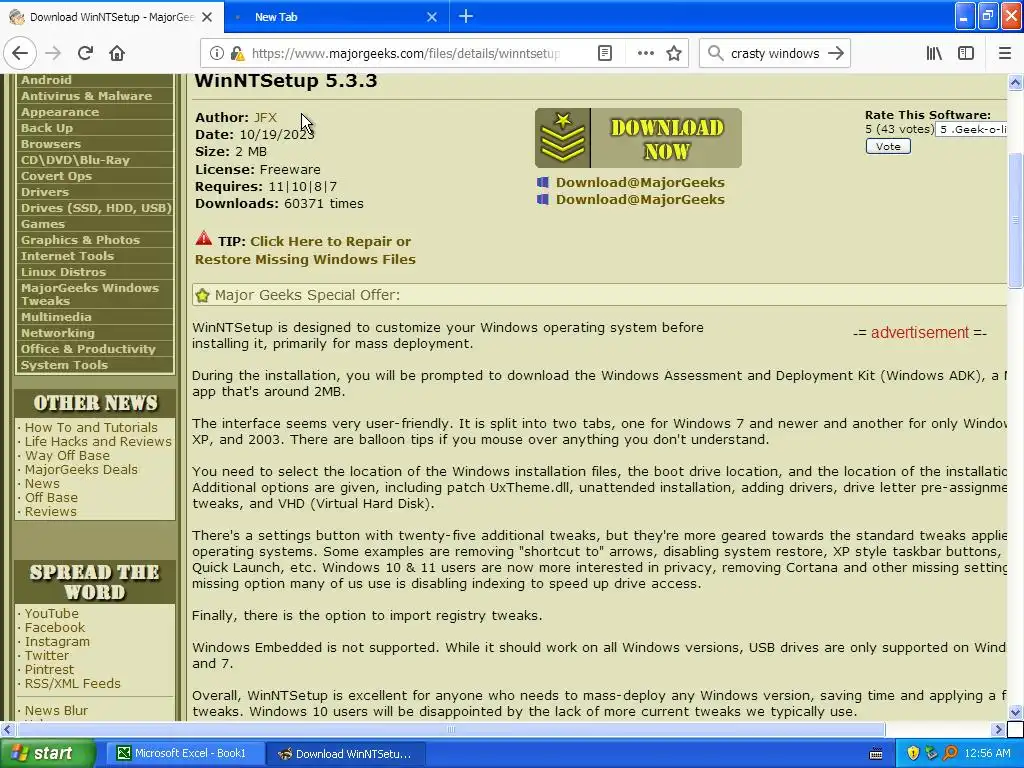This screenshot has width=1024, height=768.
Task: Open the Repair or Restore Windows Files tip
Action: (x=305, y=250)
